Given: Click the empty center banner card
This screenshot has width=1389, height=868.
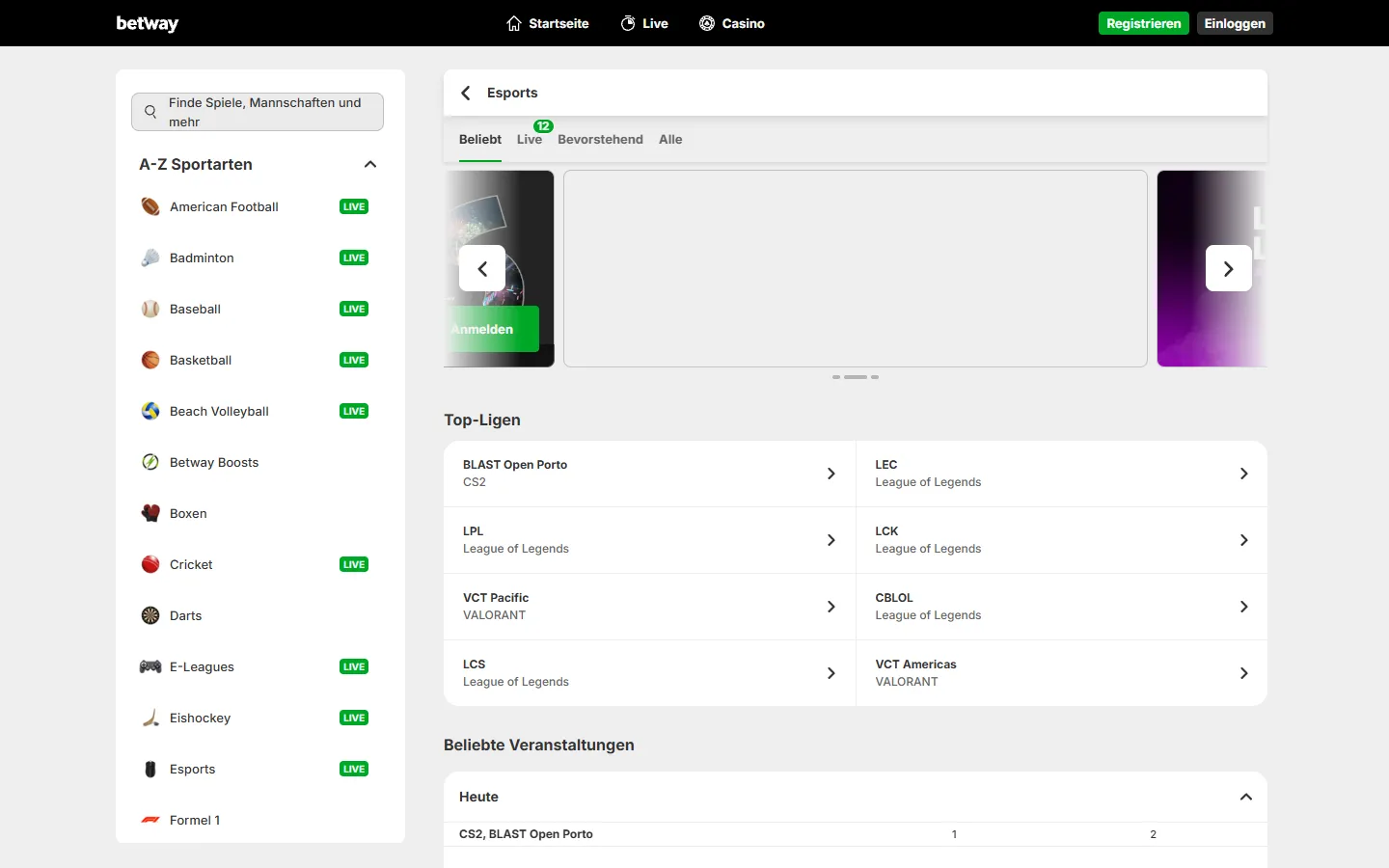Looking at the screenshot, I should (856, 269).
